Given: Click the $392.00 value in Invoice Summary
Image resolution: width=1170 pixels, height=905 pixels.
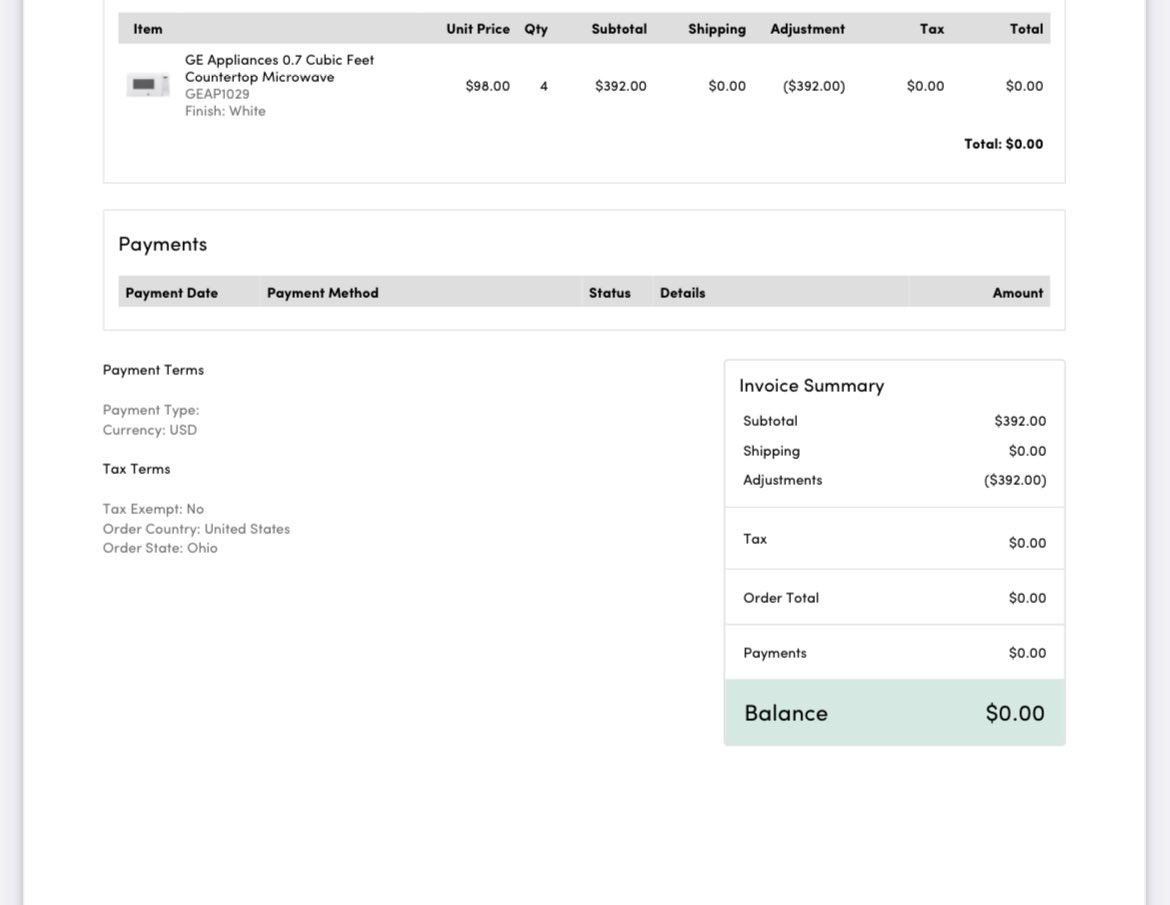Looking at the screenshot, I should (x=1019, y=421).
